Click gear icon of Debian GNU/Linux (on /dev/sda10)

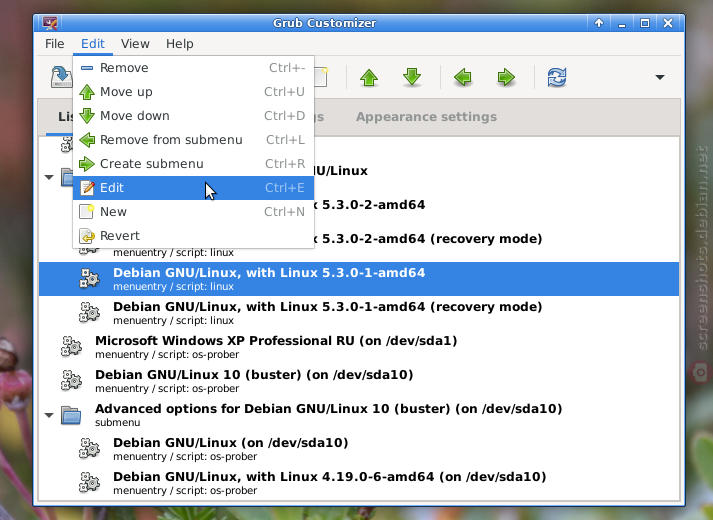click(x=89, y=449)
